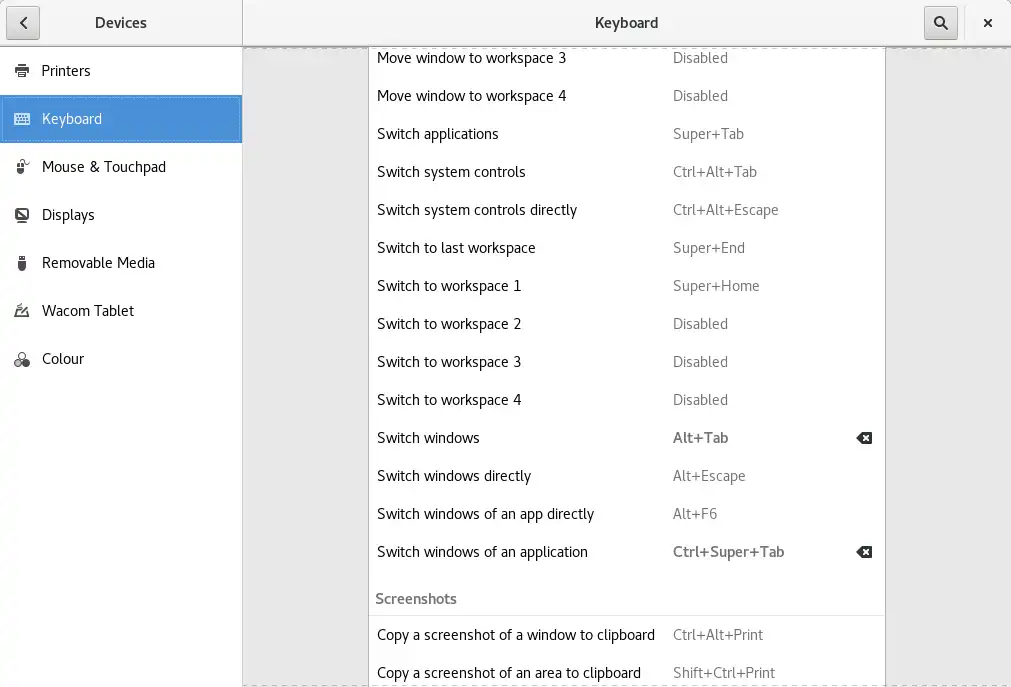
Task: Close the Keyboard settings window
Action: (988, 23)
